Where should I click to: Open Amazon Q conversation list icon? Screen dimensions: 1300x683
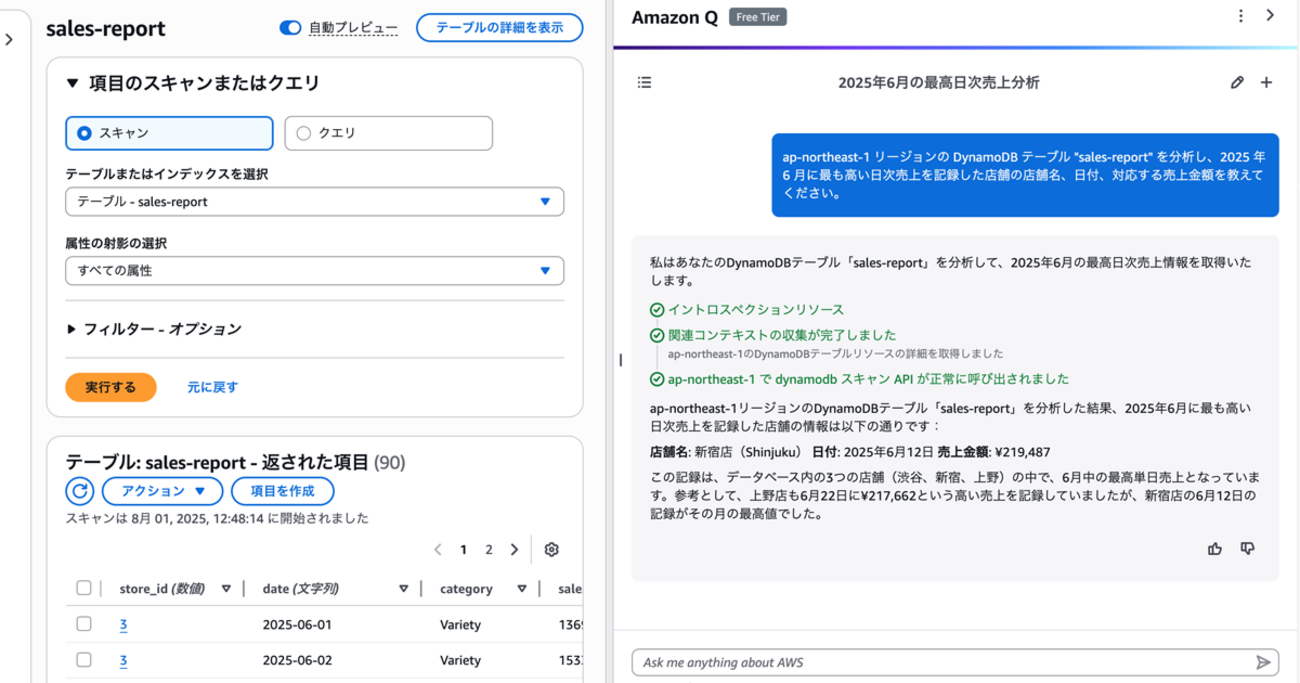(x=644, y=82)
